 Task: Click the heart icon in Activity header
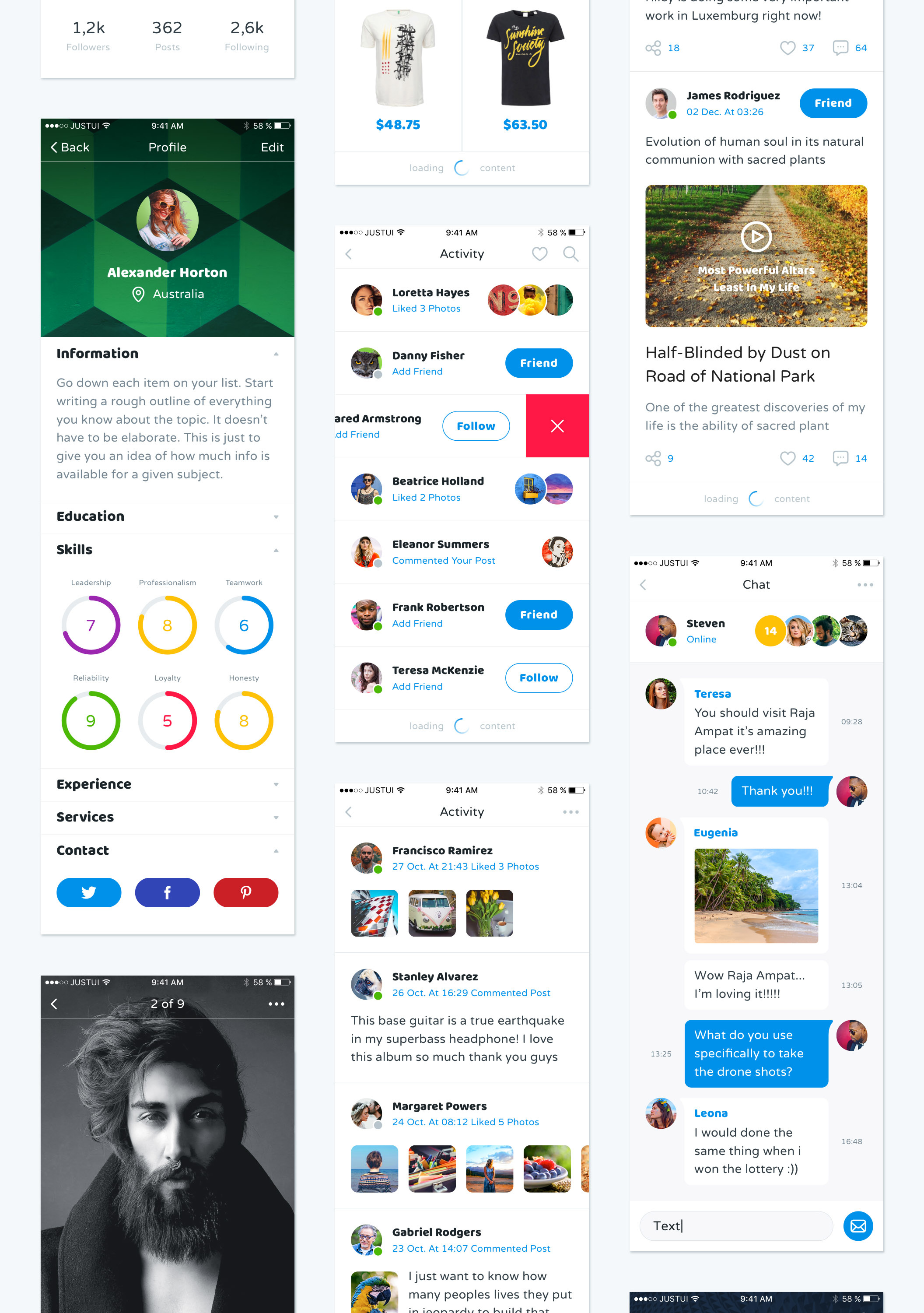[539, 254]
